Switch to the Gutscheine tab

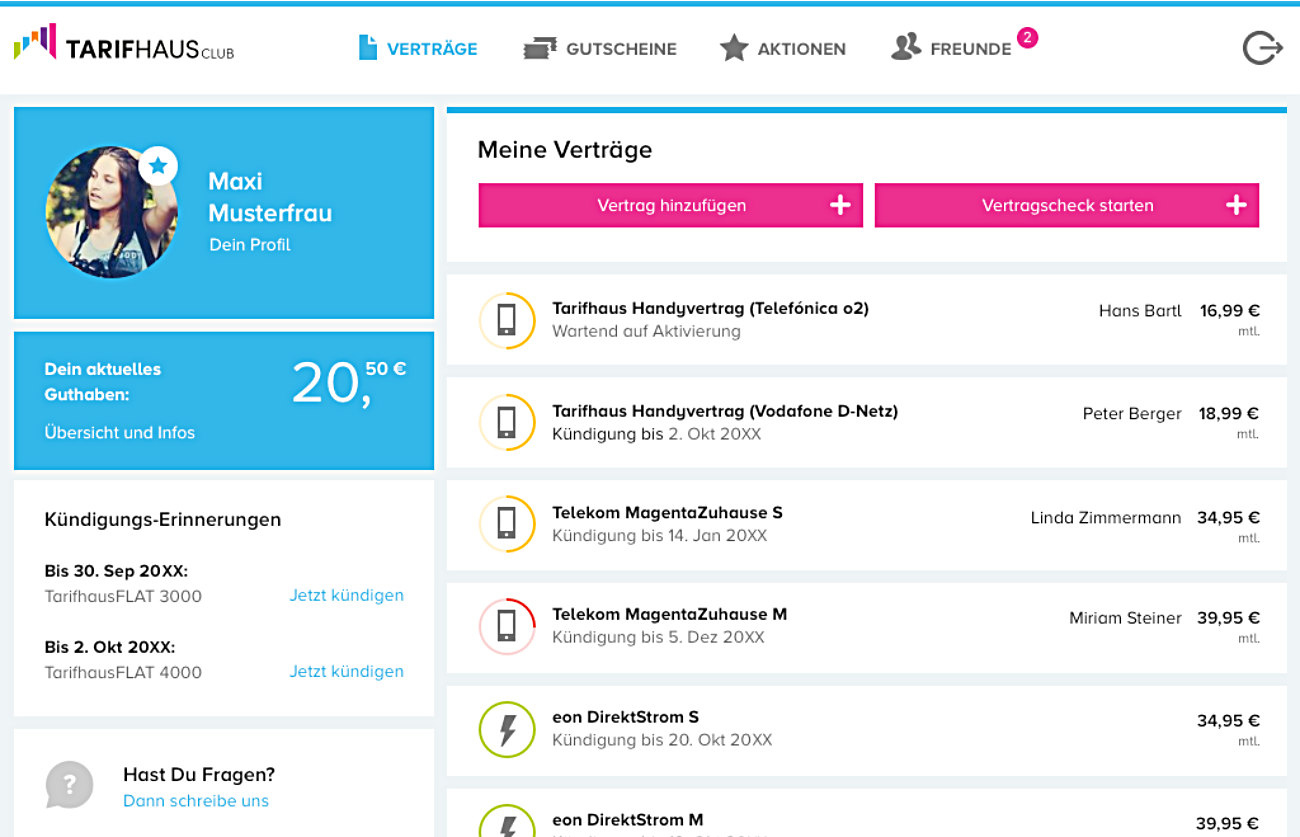pos(600,48)
